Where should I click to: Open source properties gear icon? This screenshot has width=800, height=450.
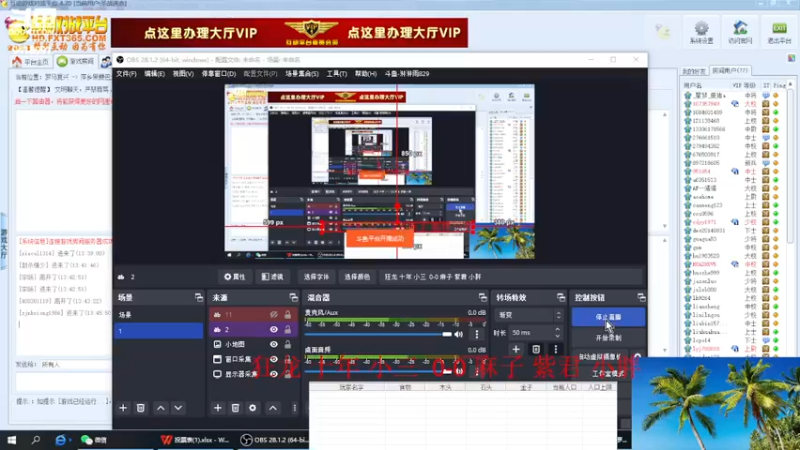(253, 408)
